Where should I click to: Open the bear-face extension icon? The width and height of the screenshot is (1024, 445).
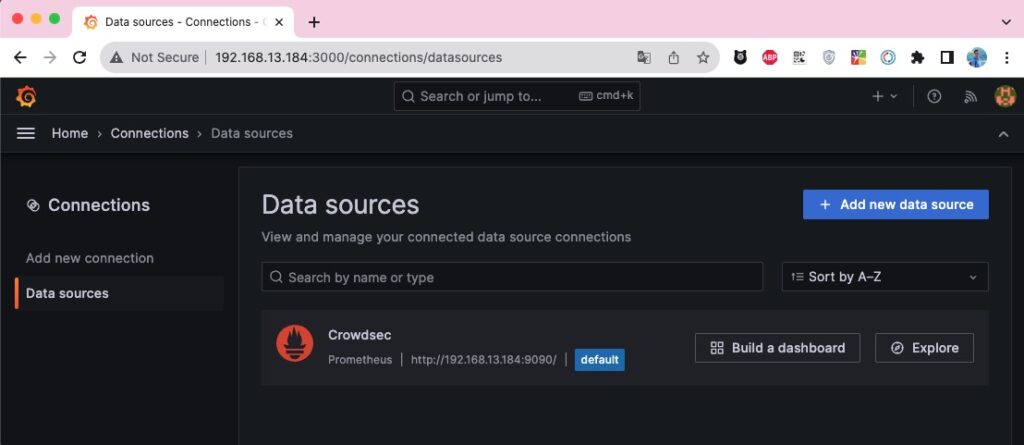tap(740, 58)
